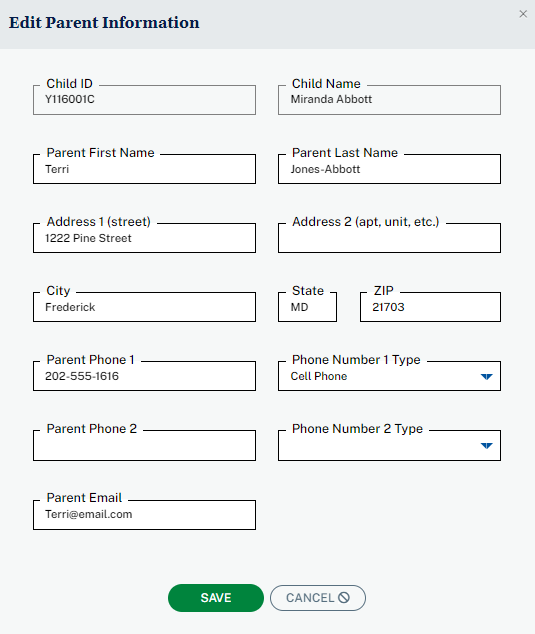Click the empty Address 2 field
The width and height of the screenshot is (535, 634).
(389, 238)
